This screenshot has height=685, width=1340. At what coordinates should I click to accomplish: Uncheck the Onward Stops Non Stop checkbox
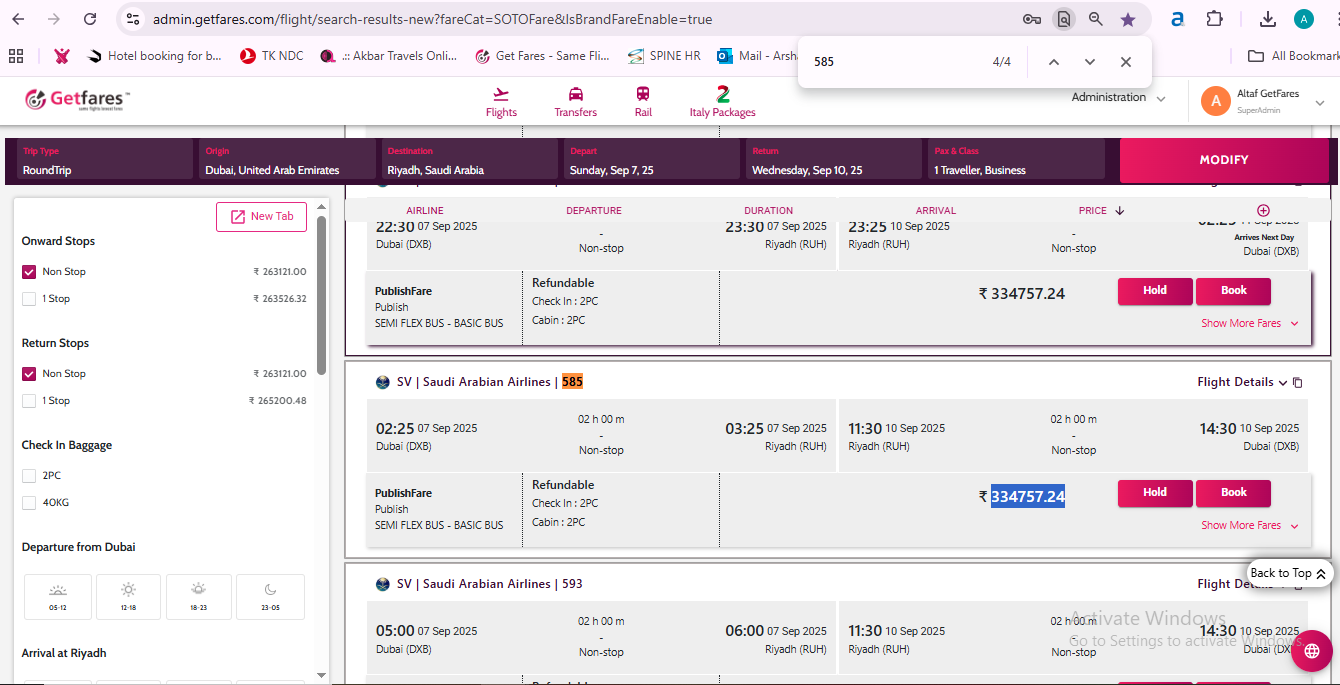click(x=29, y=272)
